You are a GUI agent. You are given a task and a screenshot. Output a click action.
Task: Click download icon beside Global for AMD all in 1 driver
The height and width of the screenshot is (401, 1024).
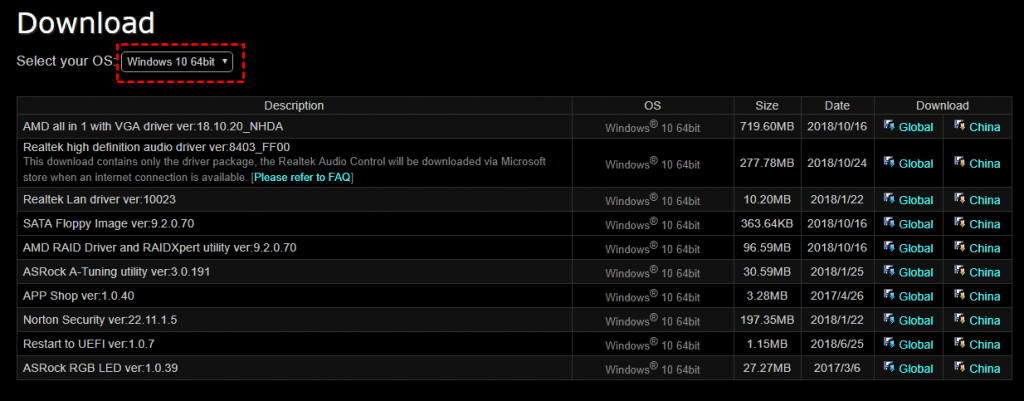[x=889, y=125]
